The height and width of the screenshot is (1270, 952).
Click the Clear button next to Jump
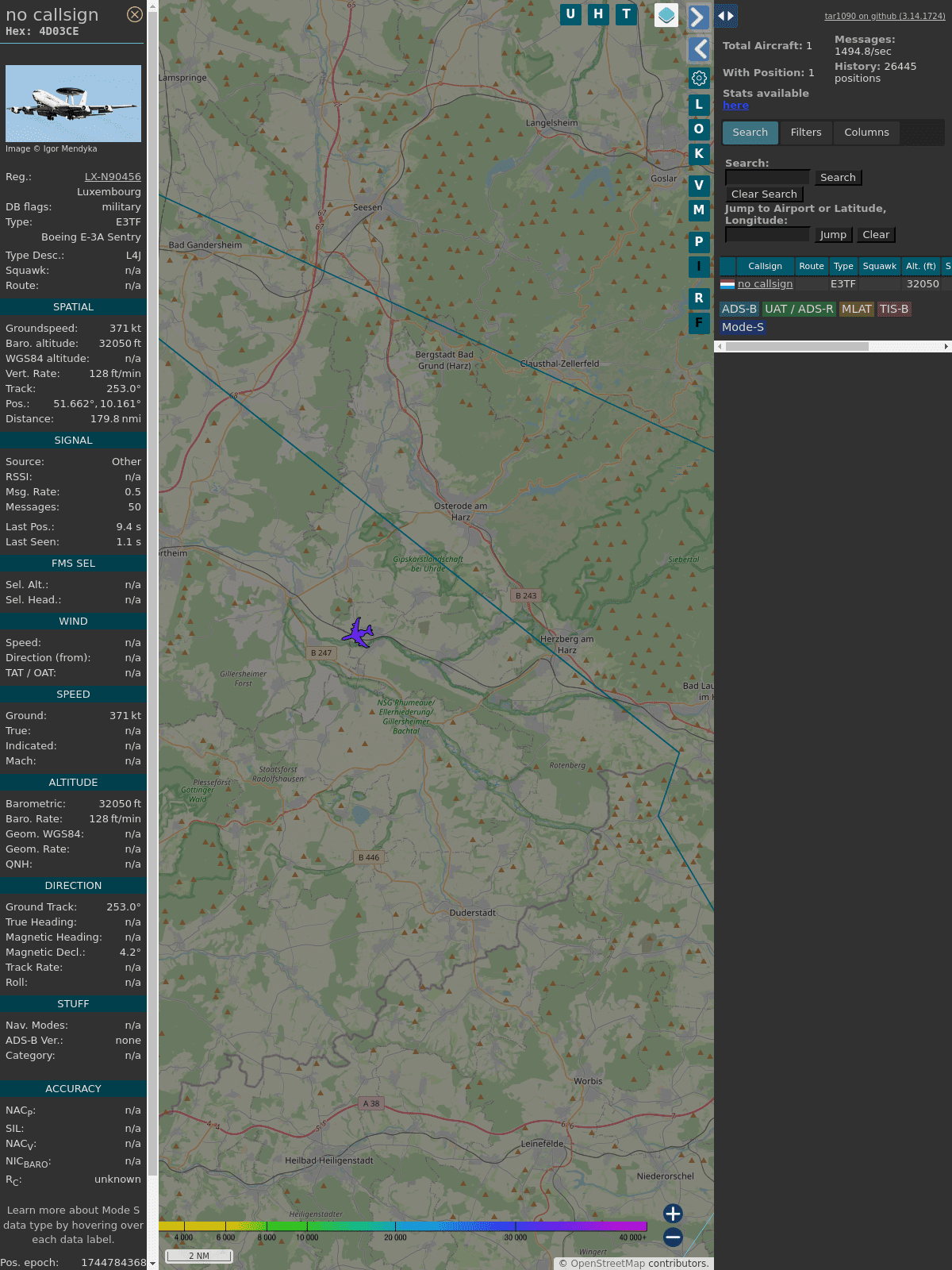[876, 235]
